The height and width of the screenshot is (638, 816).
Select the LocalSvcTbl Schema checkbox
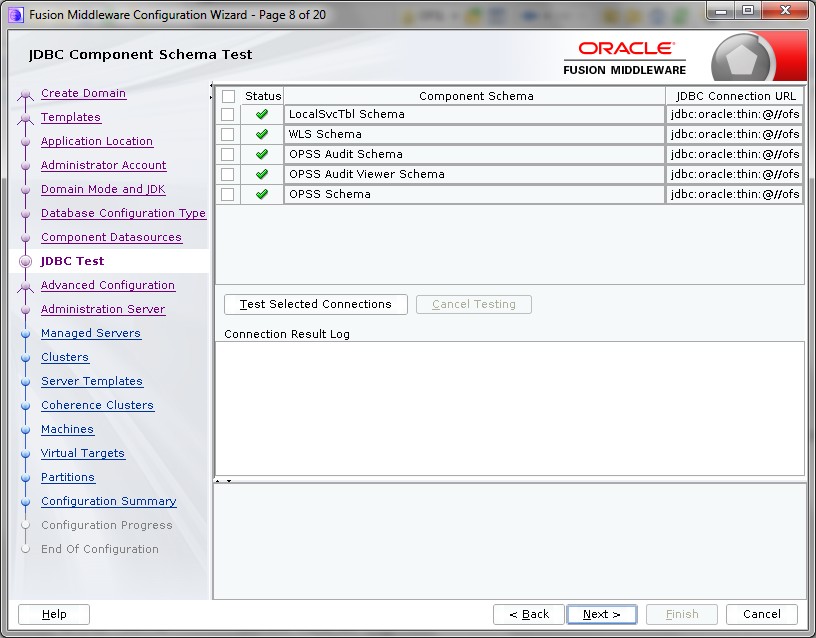point(227,114)
